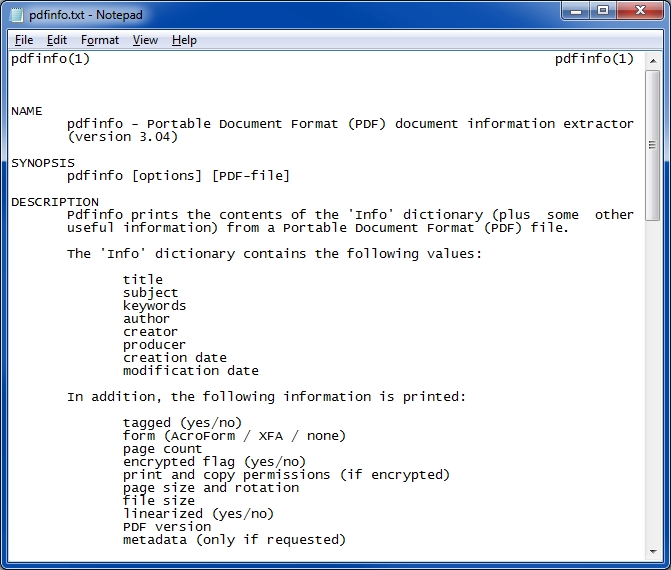Image resolution: width=671 pixels, height=570 pixels.
Task: Click the word 'subject' in list
Action: pyautogui.click(x=151, y=293)
